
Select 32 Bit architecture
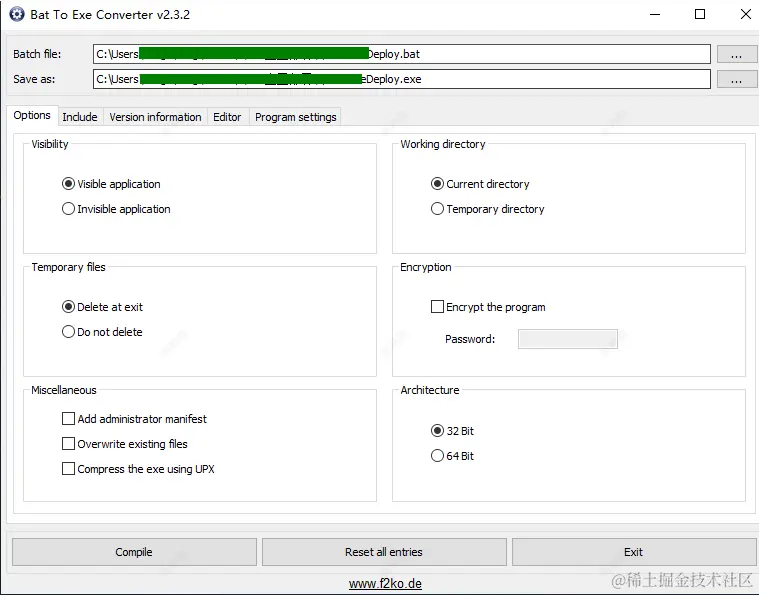pos(452,431)
